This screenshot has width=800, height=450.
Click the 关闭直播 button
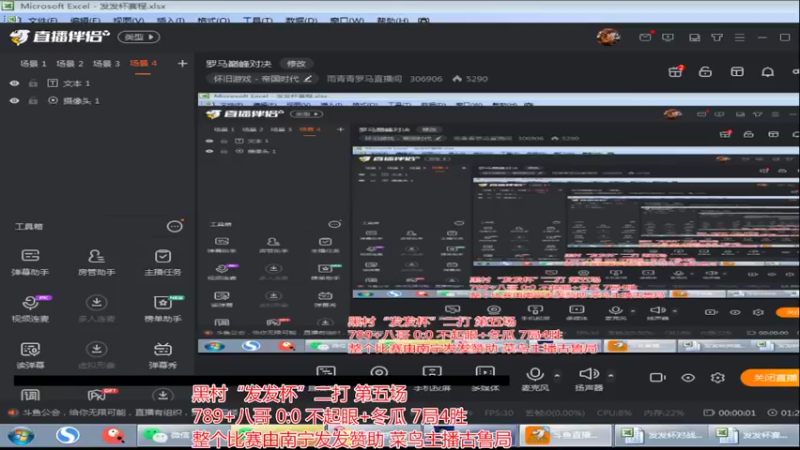tap(770, 378)
